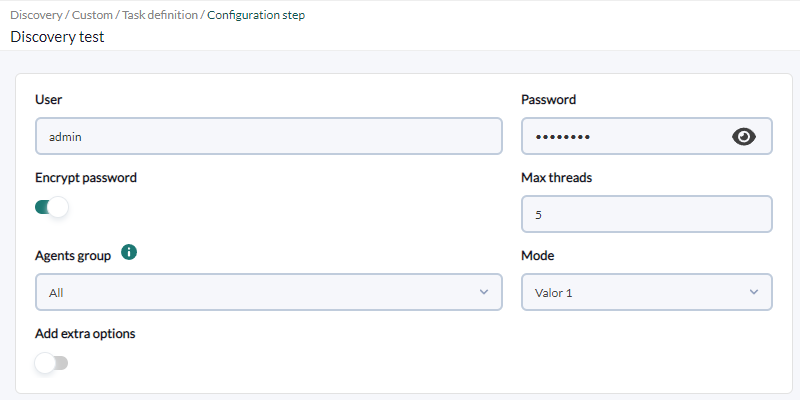Open Task definition breadcrumb link
The width and height of the screenshot is (800, 400).
point(160,15)
